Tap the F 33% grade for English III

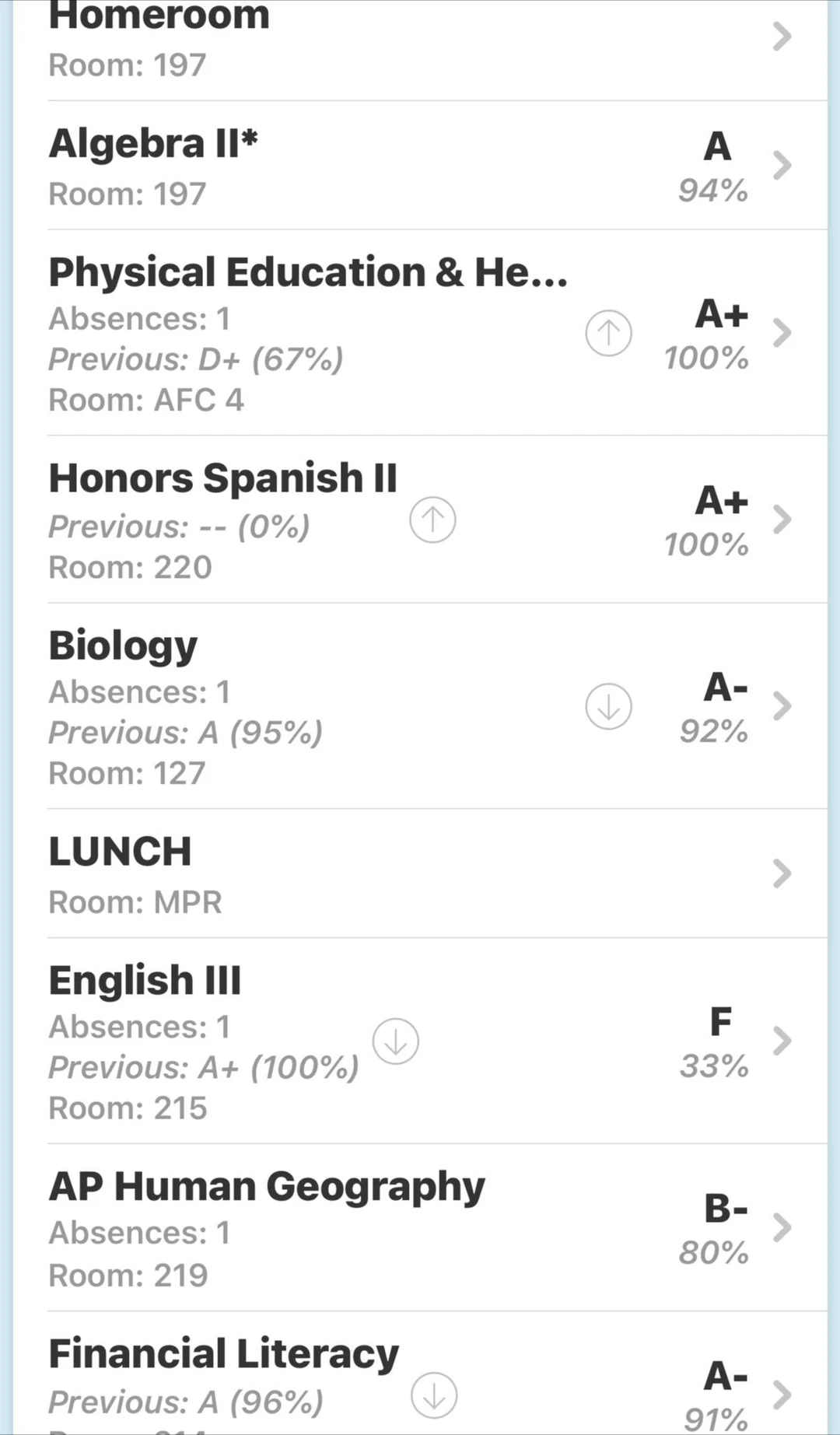[x=714, y=1042]
